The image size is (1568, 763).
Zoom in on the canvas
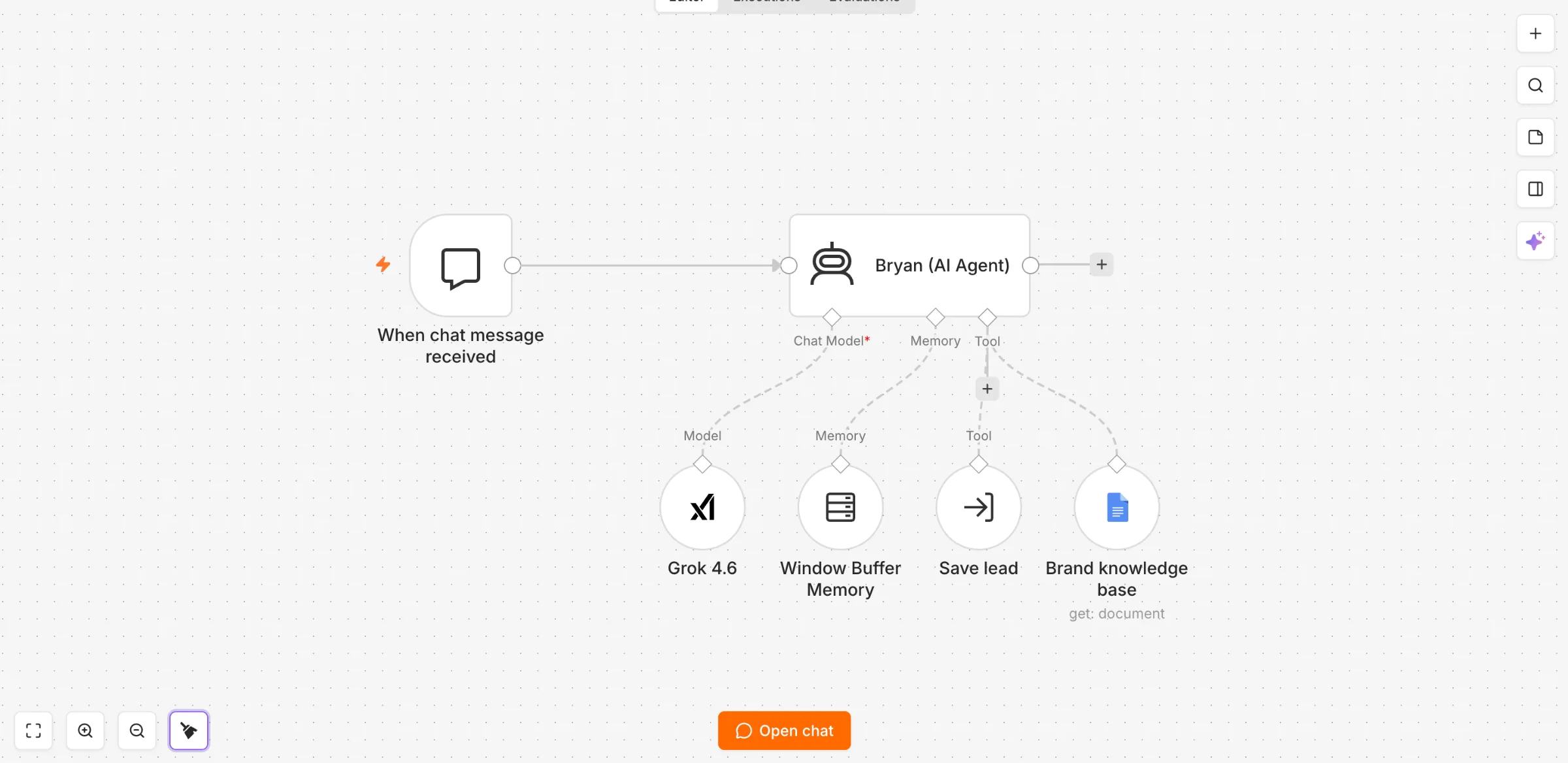85,730
